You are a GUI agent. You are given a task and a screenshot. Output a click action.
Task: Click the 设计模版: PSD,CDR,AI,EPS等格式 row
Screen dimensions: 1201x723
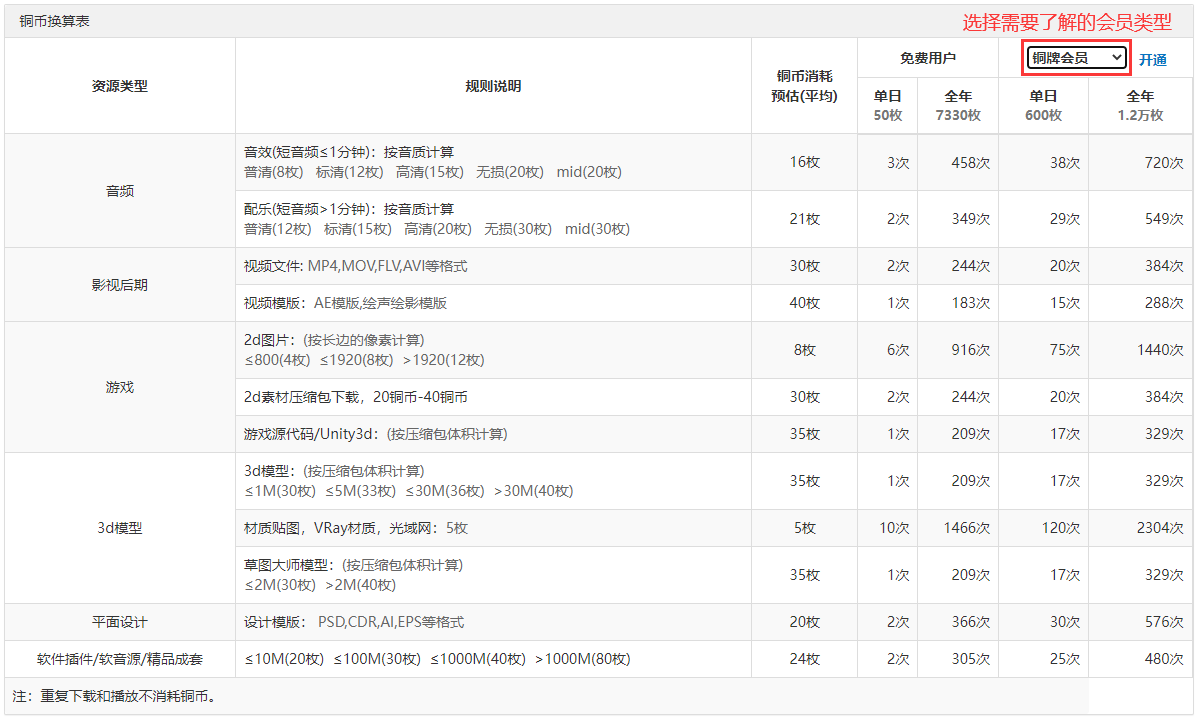click(493, 622)
